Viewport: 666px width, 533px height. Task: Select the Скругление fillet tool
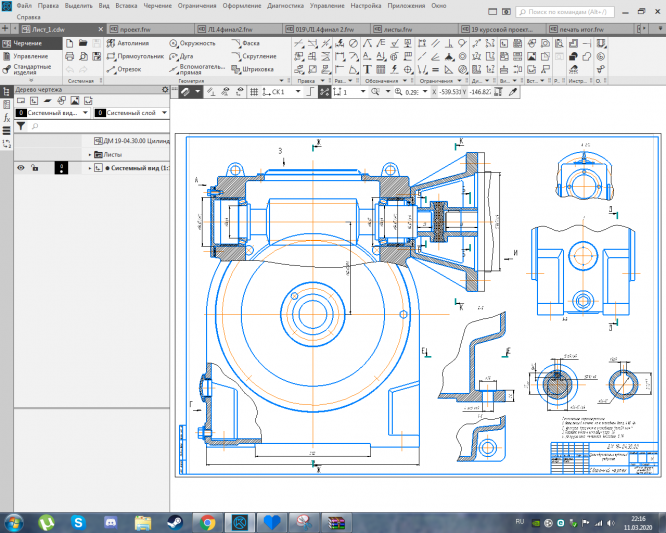(x=256, y=57)
